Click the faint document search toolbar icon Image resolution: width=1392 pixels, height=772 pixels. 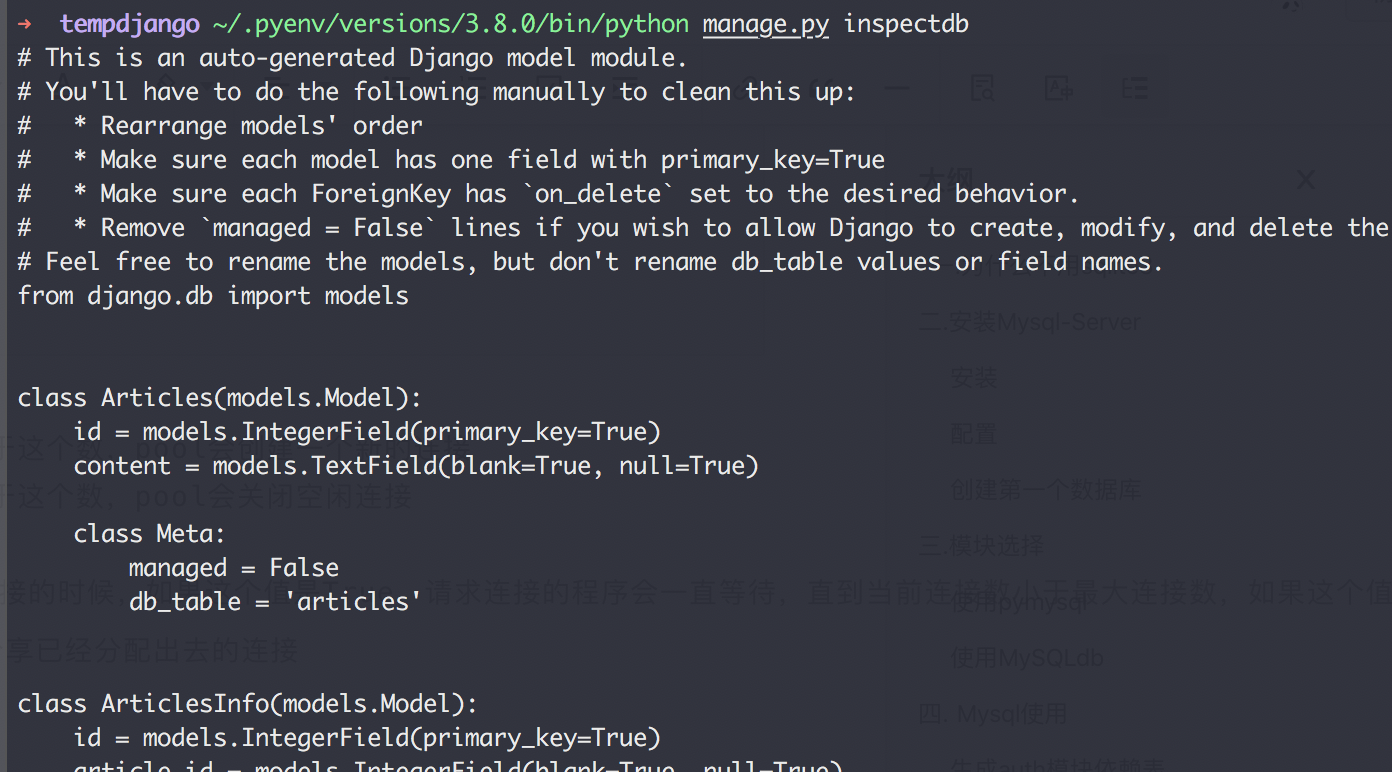[x=983, y=89]
